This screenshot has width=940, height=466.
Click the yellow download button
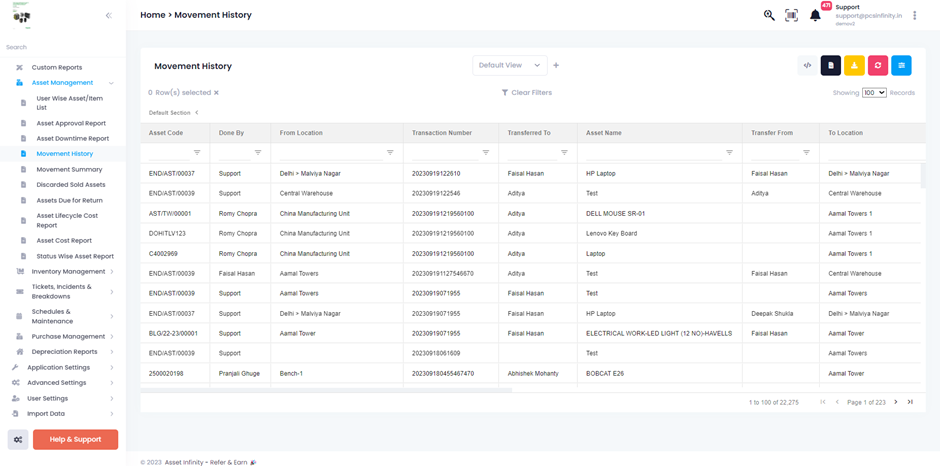click(x=854, y=65)
